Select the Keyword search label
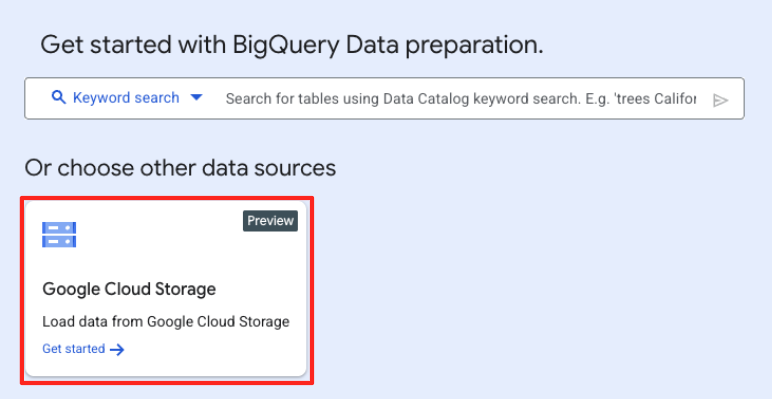772x399 pixels. 126,98
